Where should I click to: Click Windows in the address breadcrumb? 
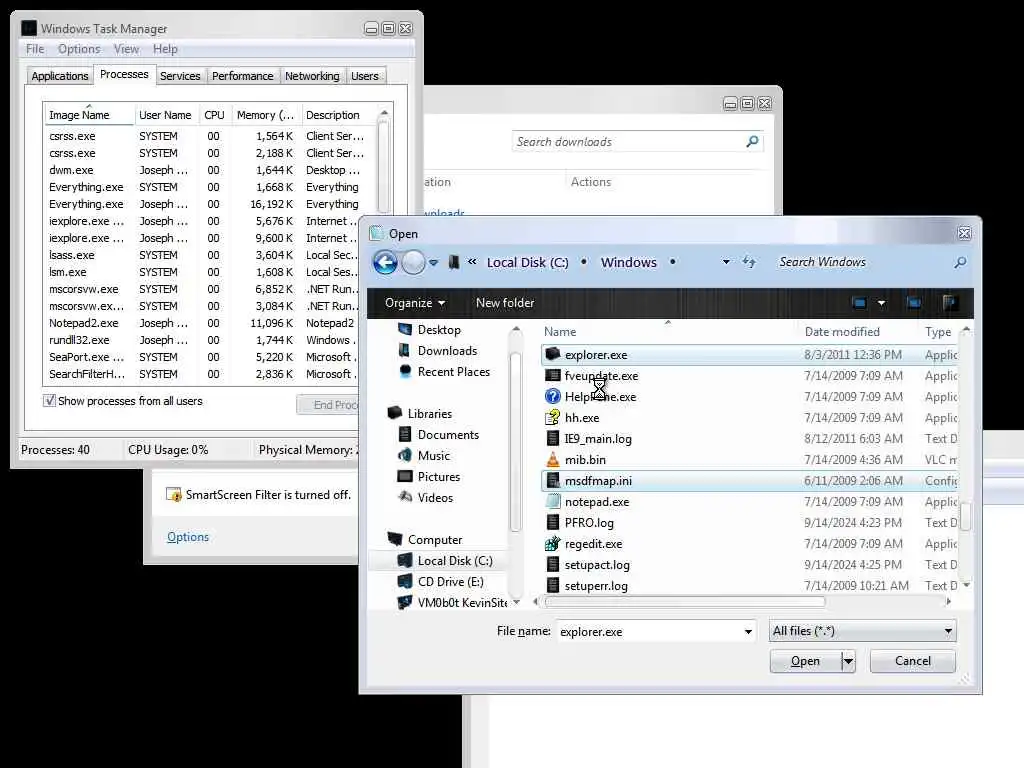[628, 263]
